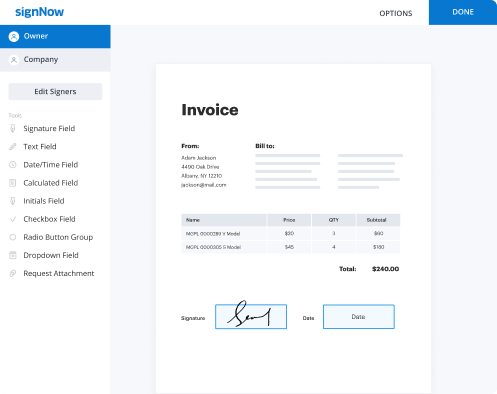This screenshot has width=497, height=394.
Task: Click the Invoice heading on the document
Action: click(x=210, y=110)
